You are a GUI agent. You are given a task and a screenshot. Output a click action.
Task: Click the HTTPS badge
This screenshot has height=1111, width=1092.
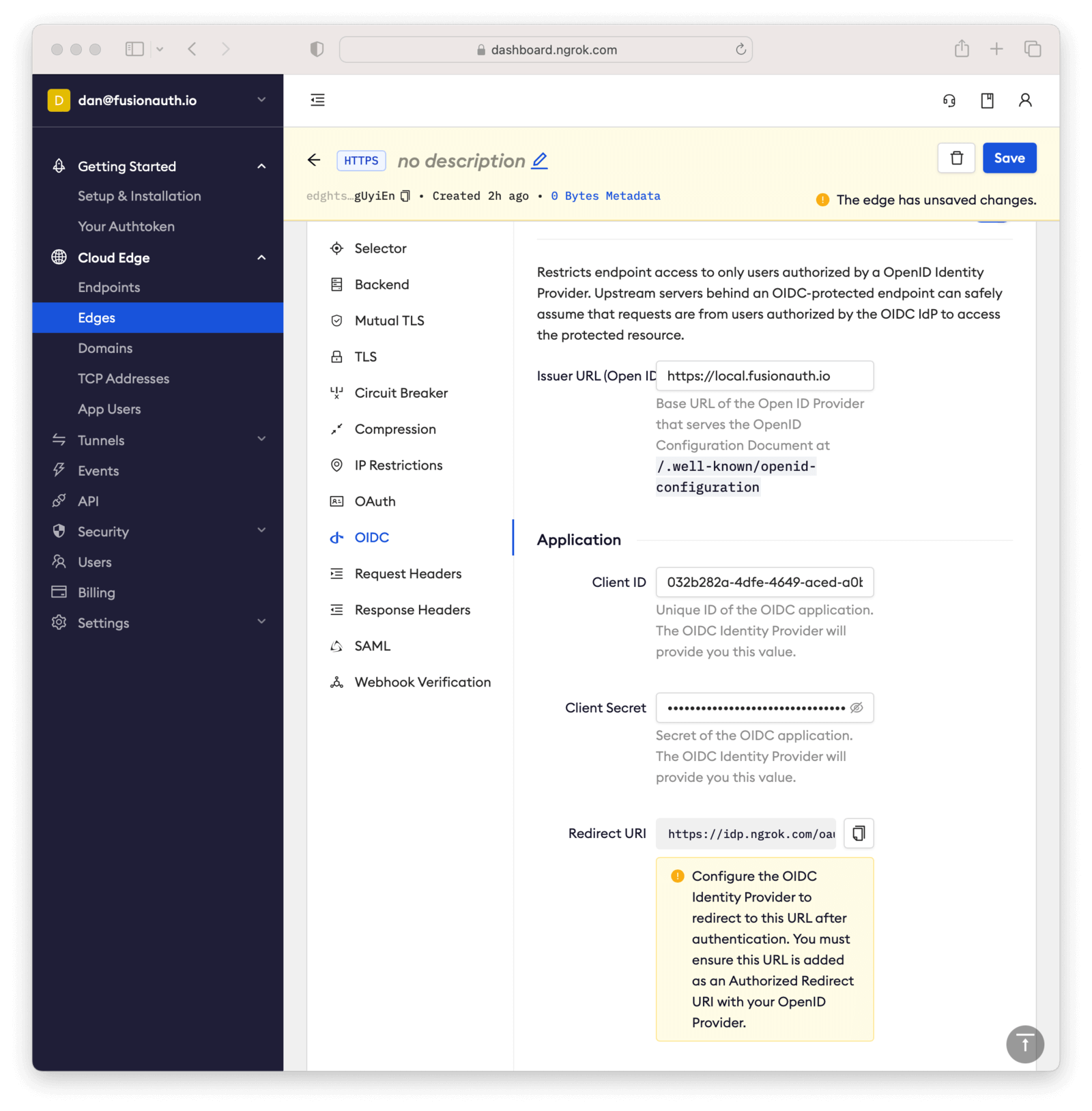[x=361, y=160]
